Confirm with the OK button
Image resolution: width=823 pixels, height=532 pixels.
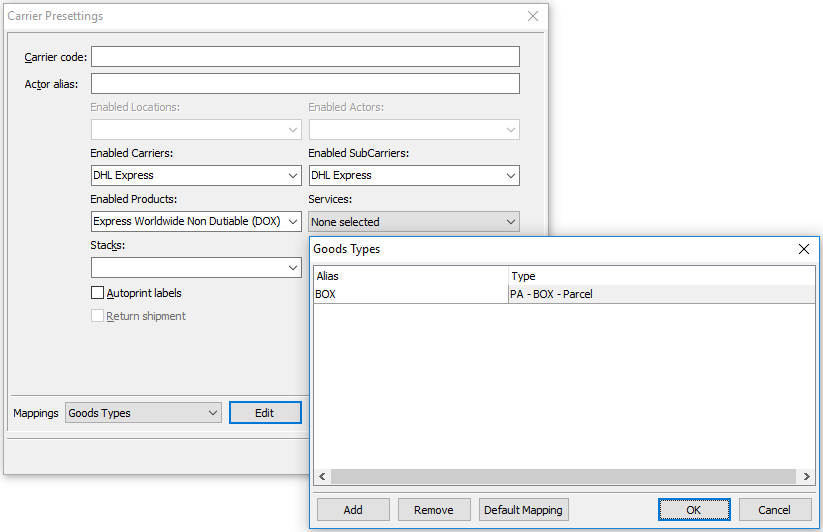694,510
